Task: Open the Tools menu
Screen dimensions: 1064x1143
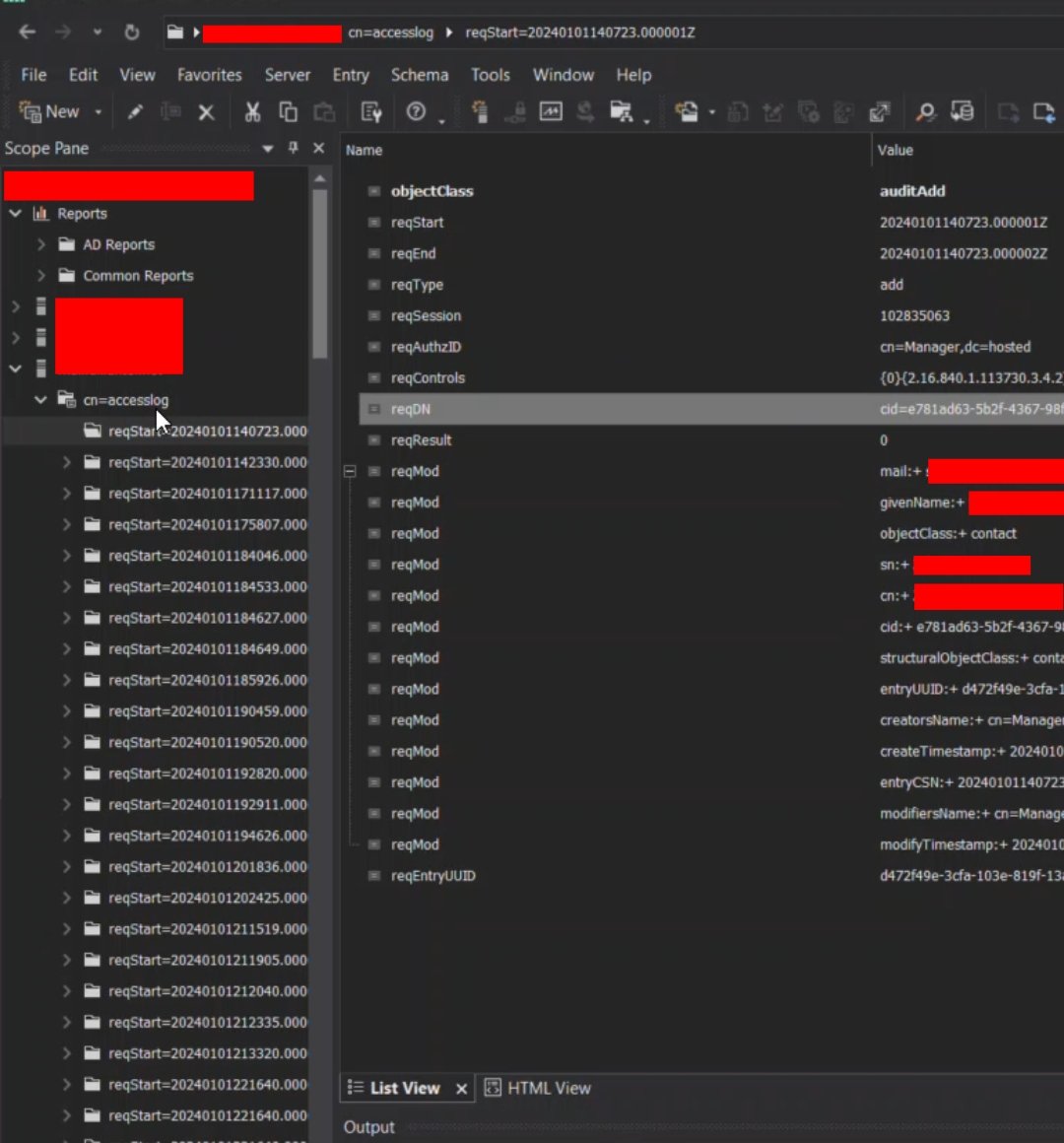Action: (x=490, y=75)
